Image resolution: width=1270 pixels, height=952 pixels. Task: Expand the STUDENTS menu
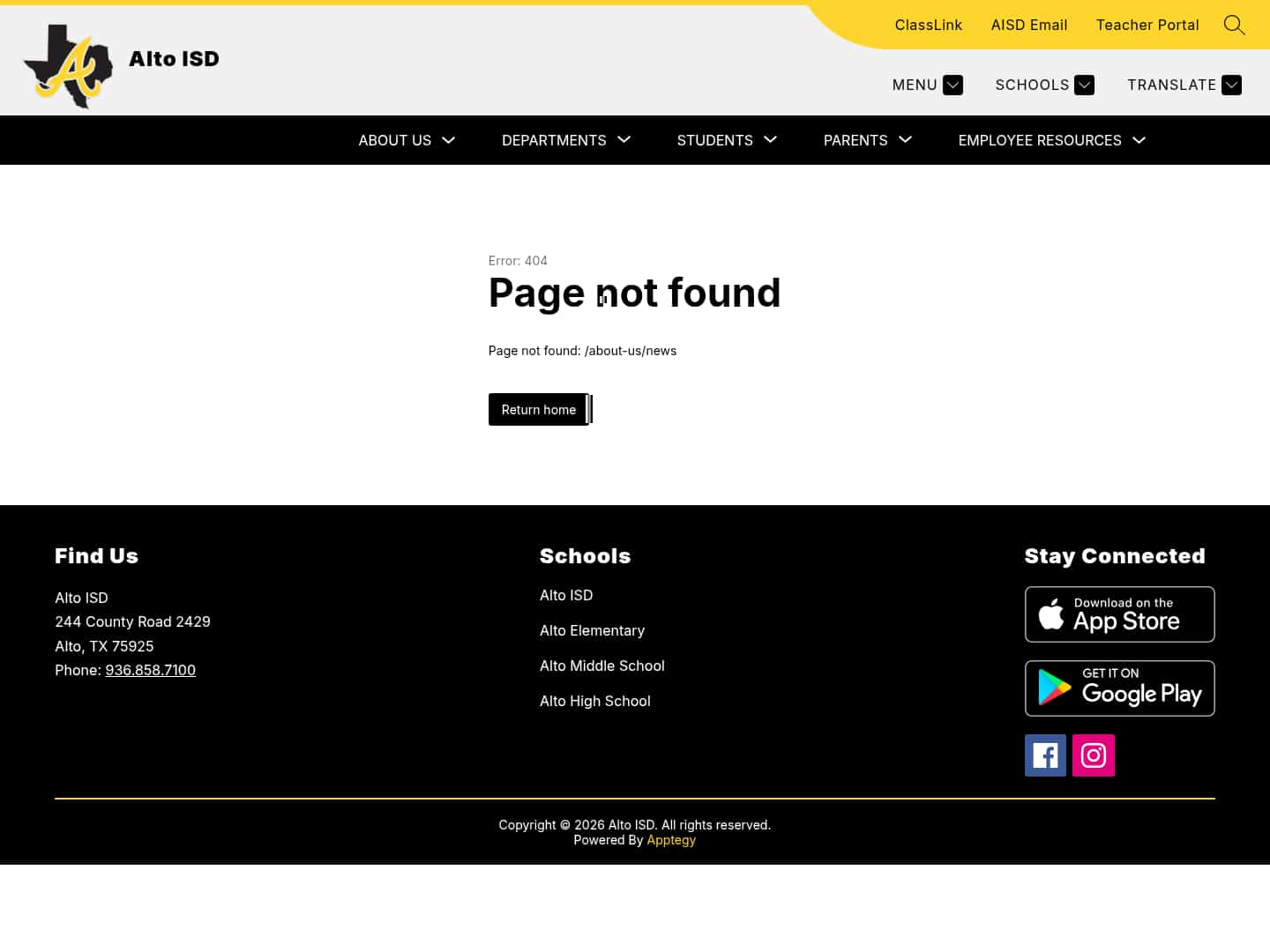tap(726, 140)
